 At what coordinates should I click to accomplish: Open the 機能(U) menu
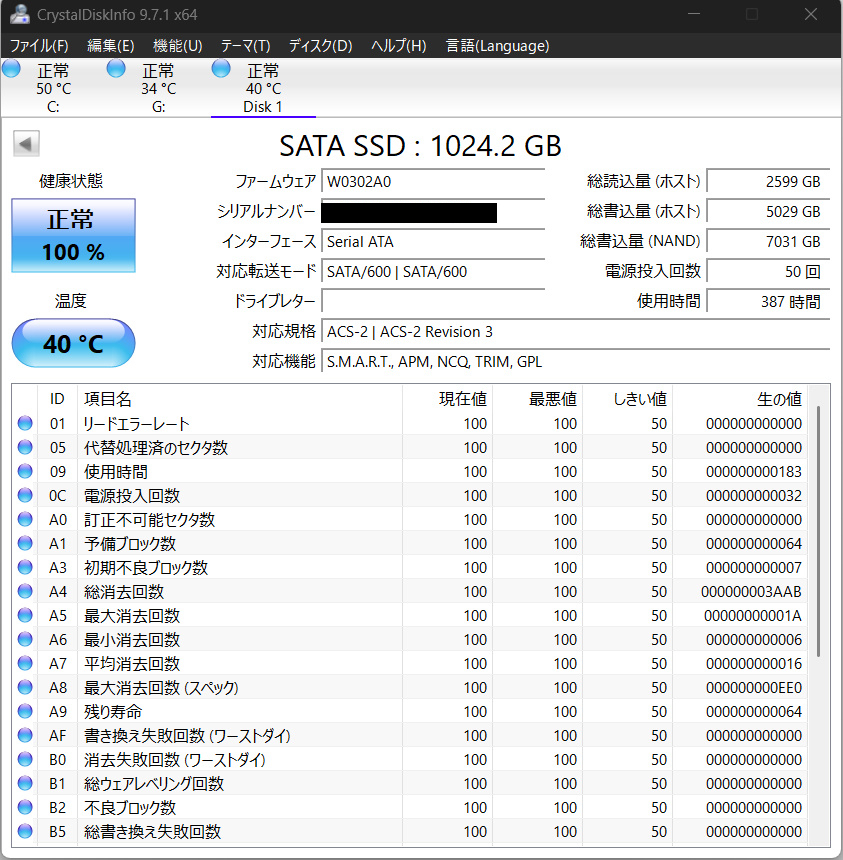coord(177,46)
